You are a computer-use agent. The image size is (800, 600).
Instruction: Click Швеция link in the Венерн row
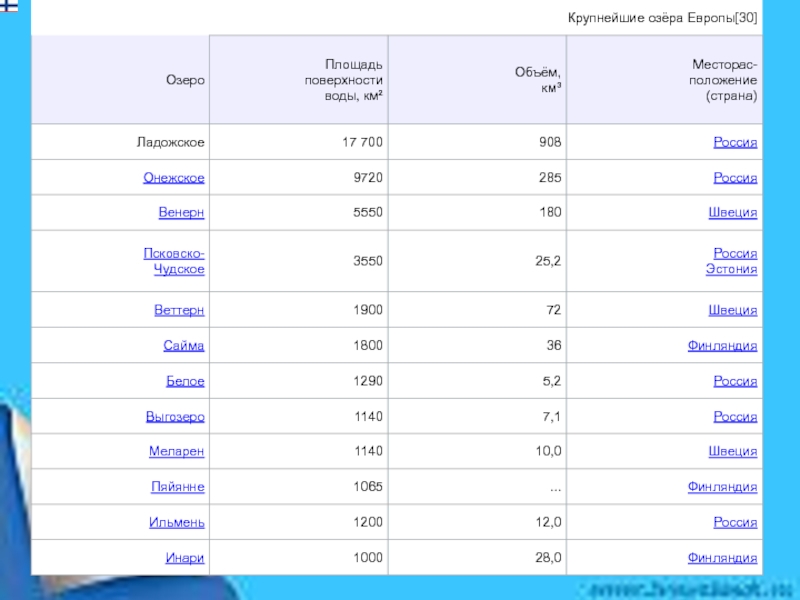[732, 213]
